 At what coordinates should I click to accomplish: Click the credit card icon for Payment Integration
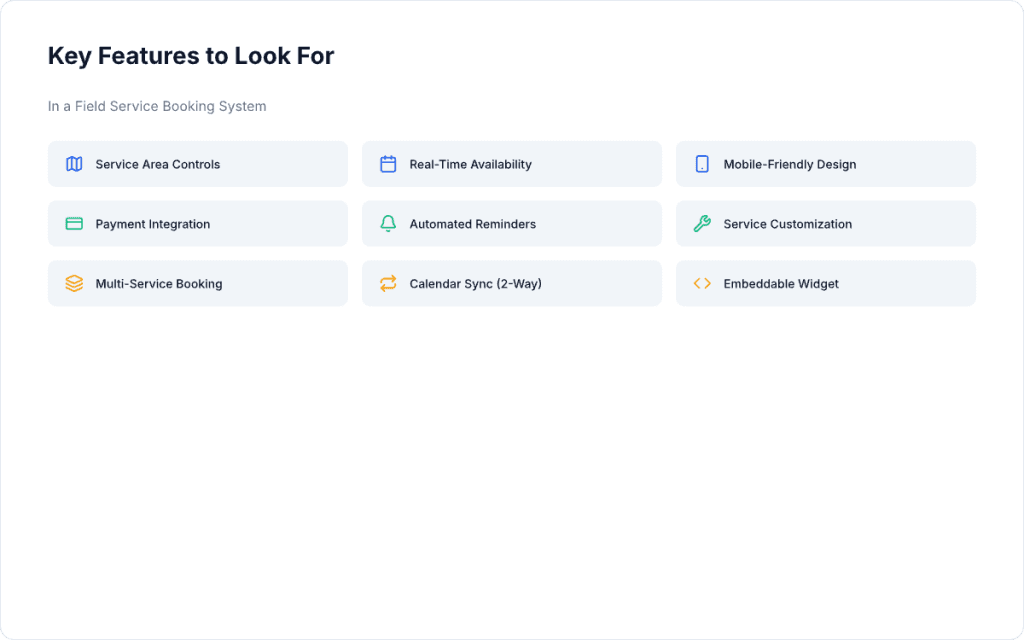(x=74, y=223)
